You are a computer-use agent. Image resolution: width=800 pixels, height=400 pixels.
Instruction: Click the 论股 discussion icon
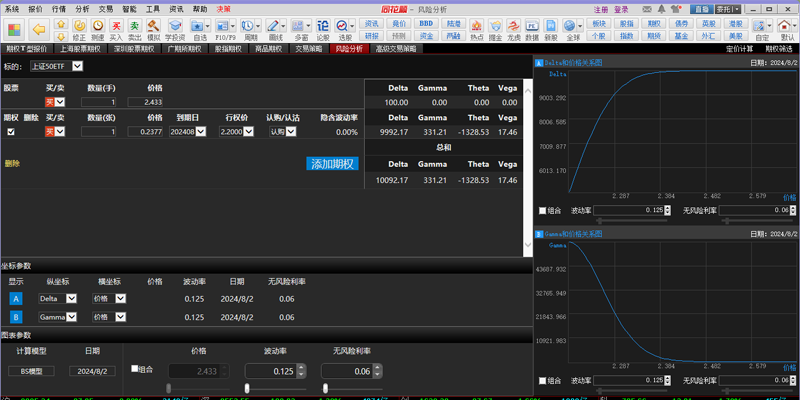pos(323,28)
